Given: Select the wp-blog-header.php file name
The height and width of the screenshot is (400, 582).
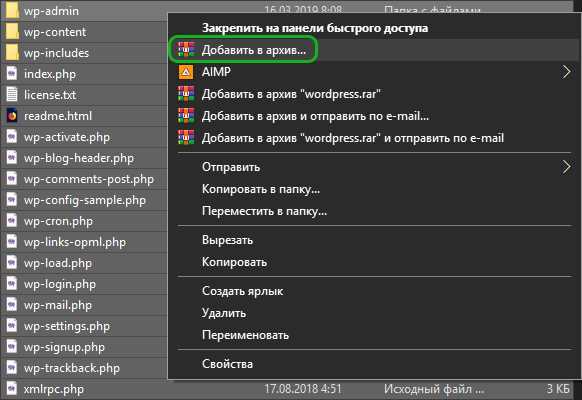Looking at the screenshot, I should [x=79, y=158].
